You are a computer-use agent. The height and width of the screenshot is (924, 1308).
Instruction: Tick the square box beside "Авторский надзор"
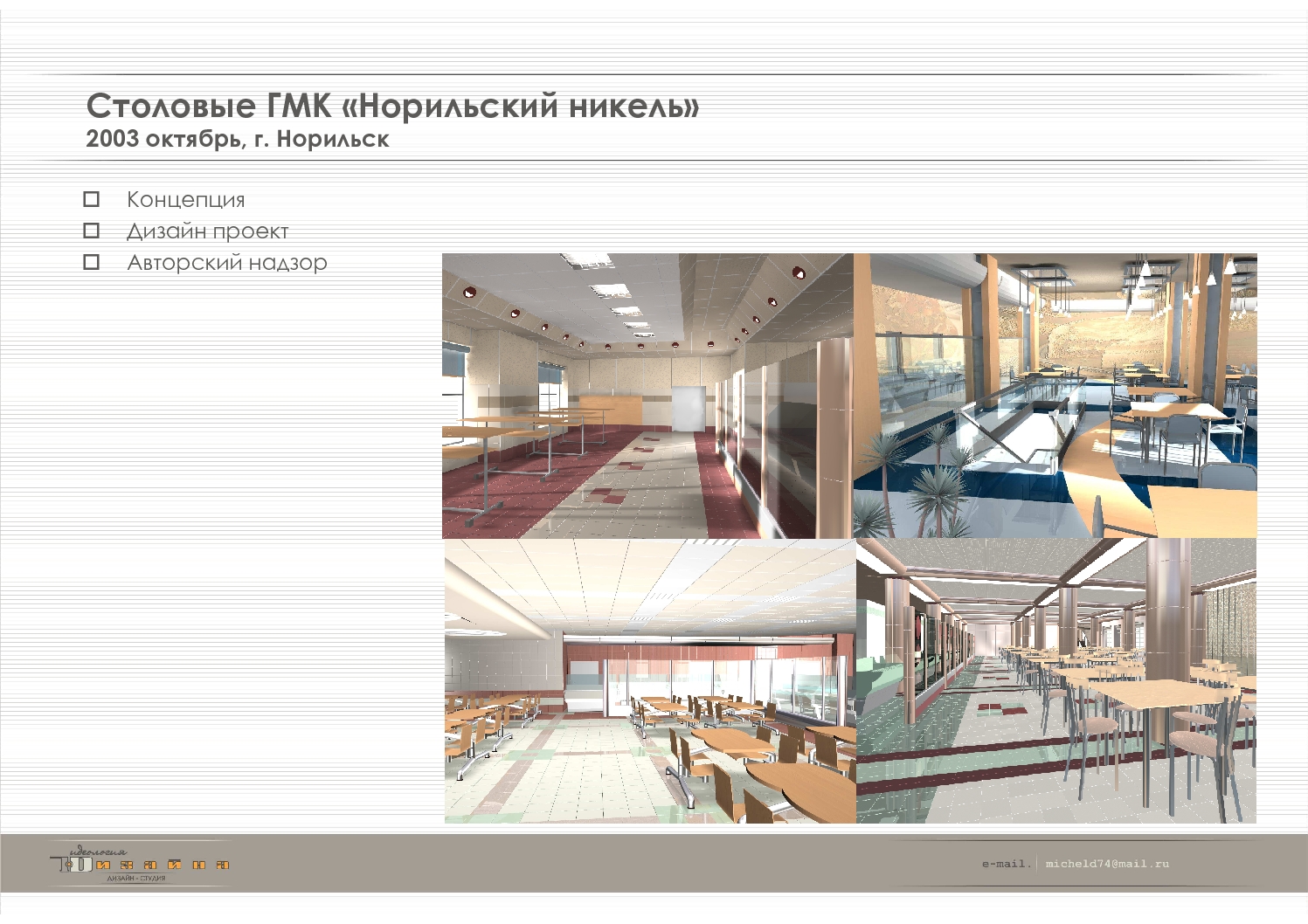coord(92,262)
